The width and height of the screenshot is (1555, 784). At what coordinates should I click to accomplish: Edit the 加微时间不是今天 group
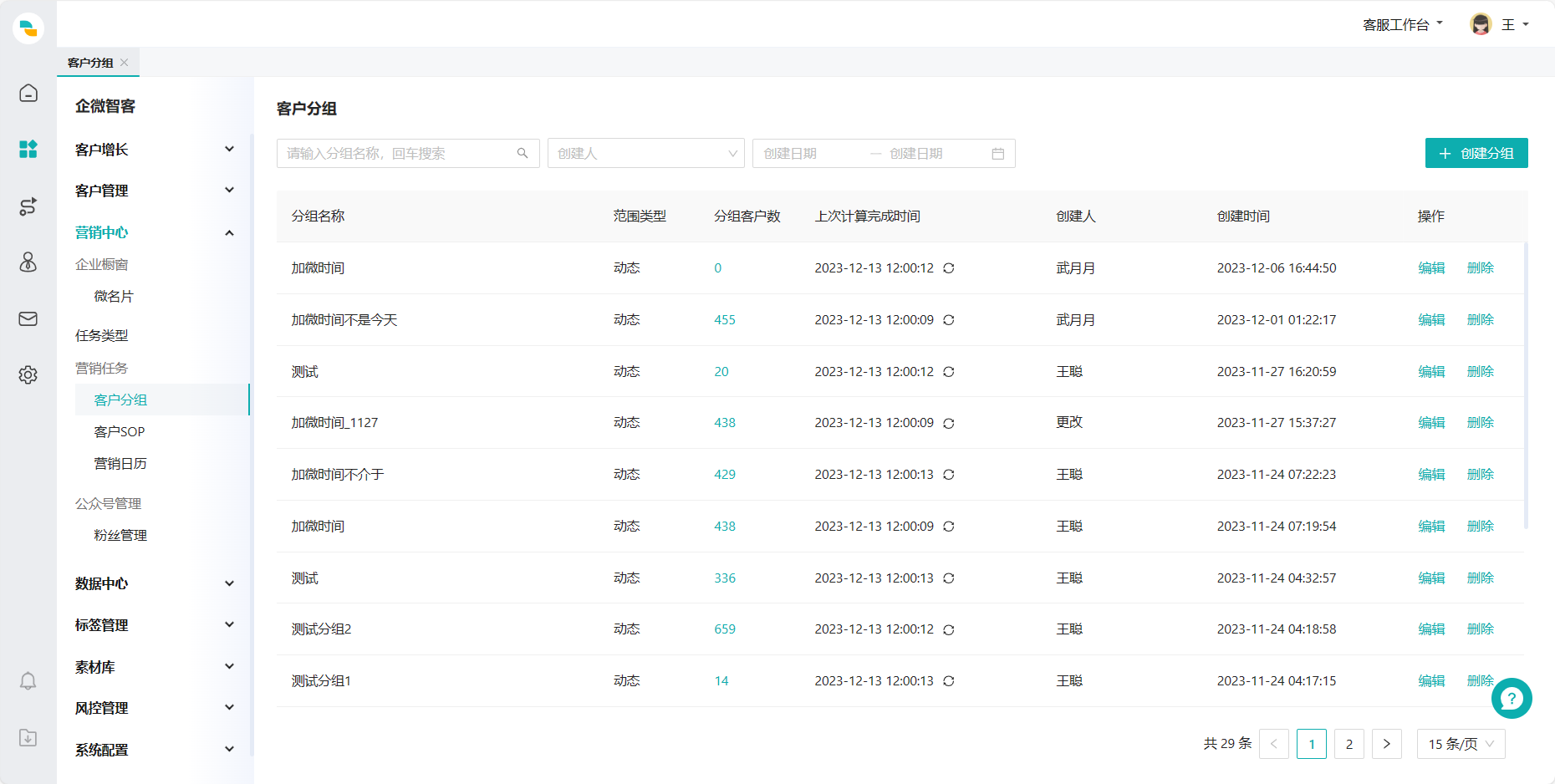(1431, 320)
